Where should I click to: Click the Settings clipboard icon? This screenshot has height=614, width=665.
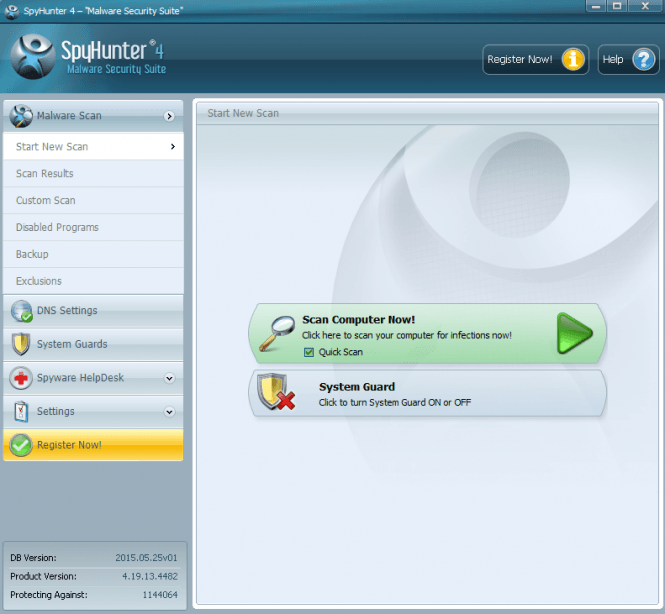tap(21, 411)
